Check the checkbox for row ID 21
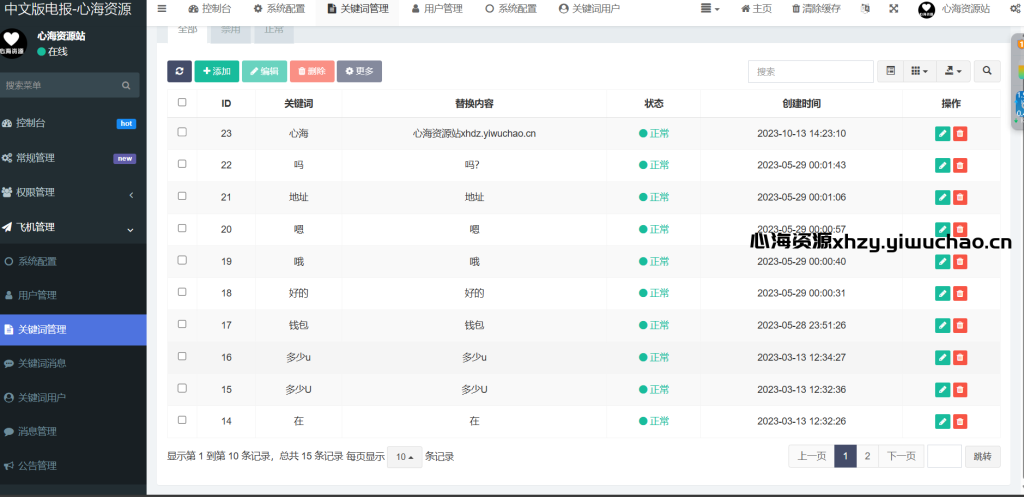Screen dimensions: 1024x497 point(182,196)
